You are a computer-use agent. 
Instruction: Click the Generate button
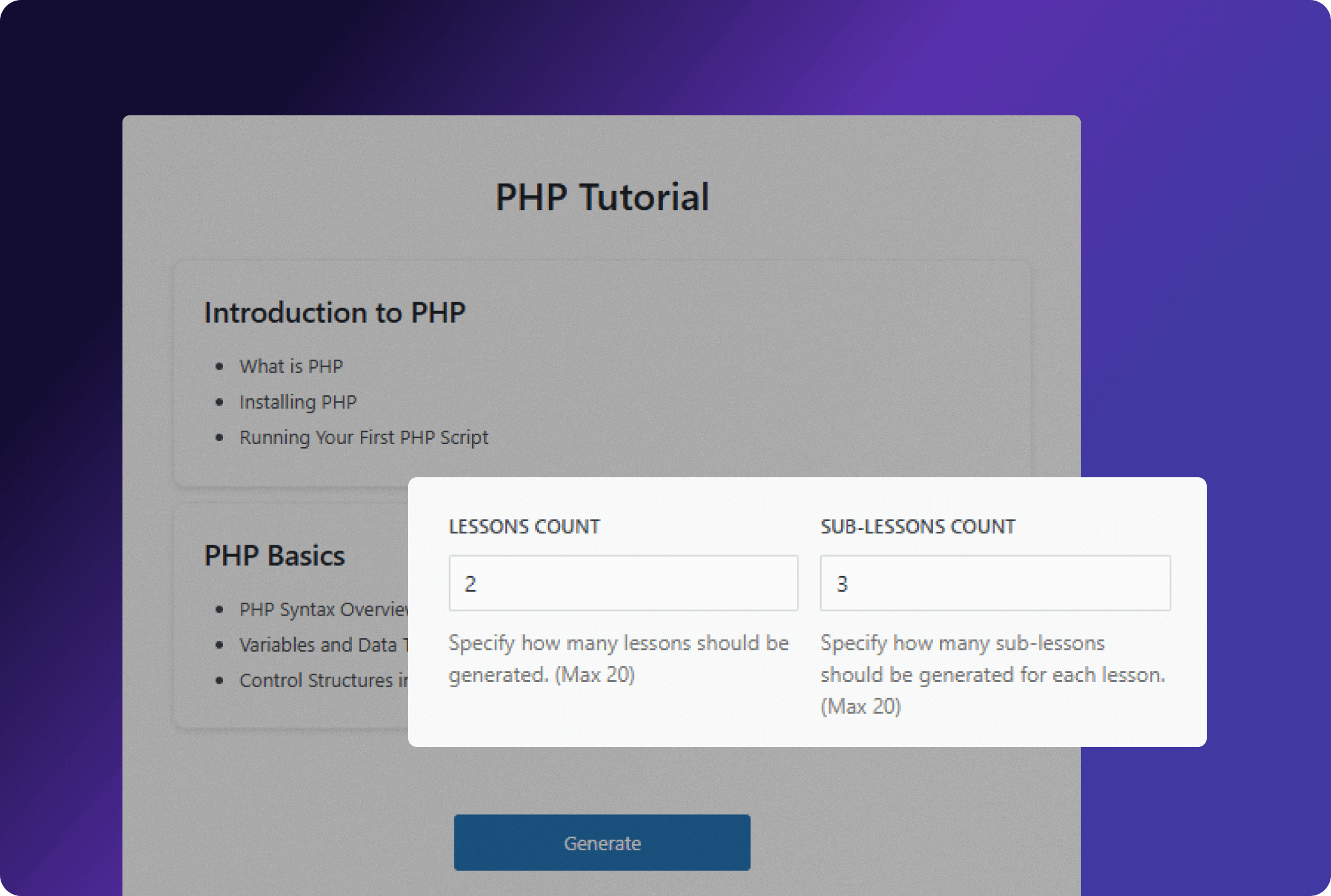(x=602, y=842)
